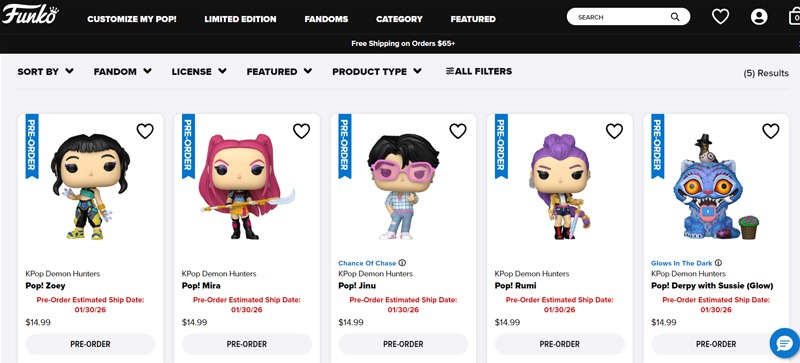Click the Funko logo
Viewport: 800px width, 363px height.
[x=30, y=14]
